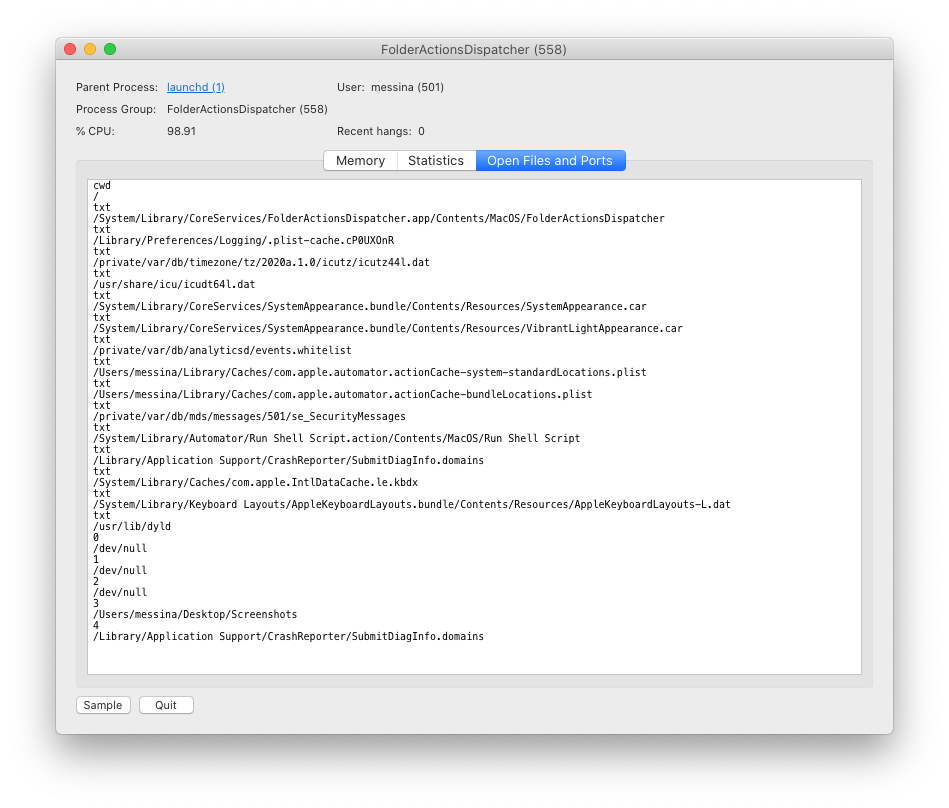Screen dimensions: 949x808
Task: Click the .plist-cache.cP0UXOnR path line
Action: pos(243,240)
